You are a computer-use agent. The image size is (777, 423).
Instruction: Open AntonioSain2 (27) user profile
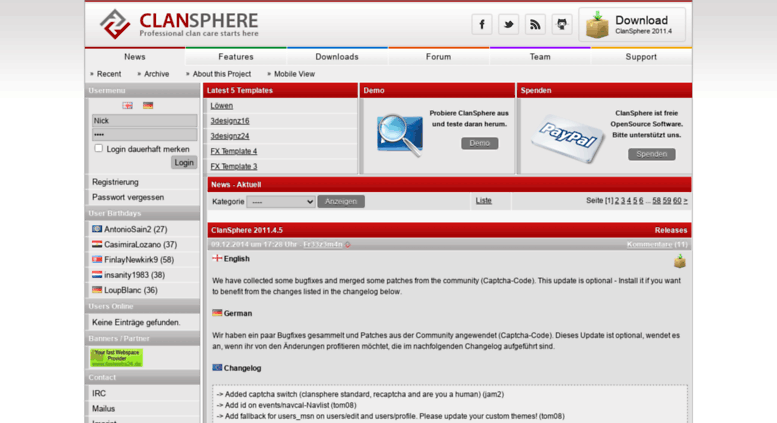135,229
